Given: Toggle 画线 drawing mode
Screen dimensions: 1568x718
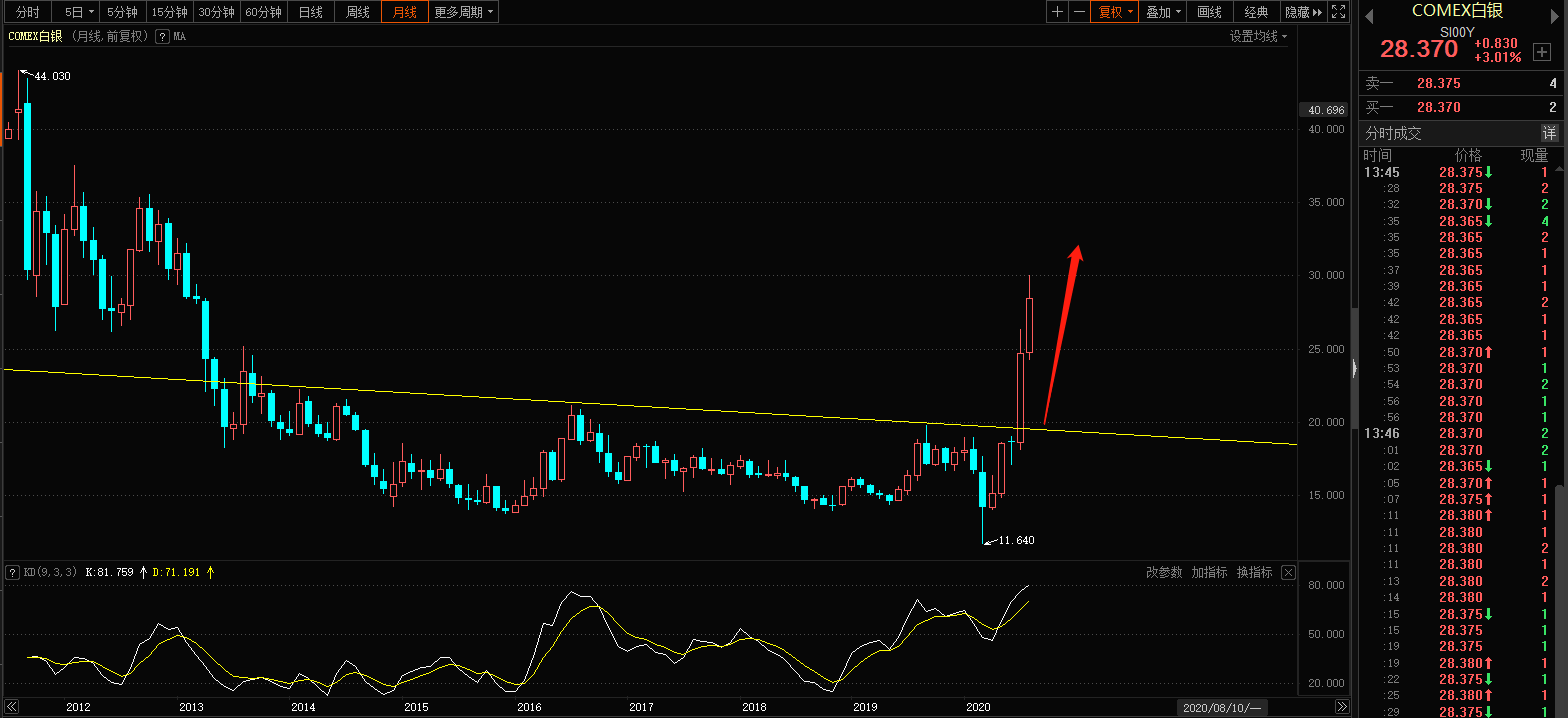Looking at the screenshot, I should pos(1209,12).
